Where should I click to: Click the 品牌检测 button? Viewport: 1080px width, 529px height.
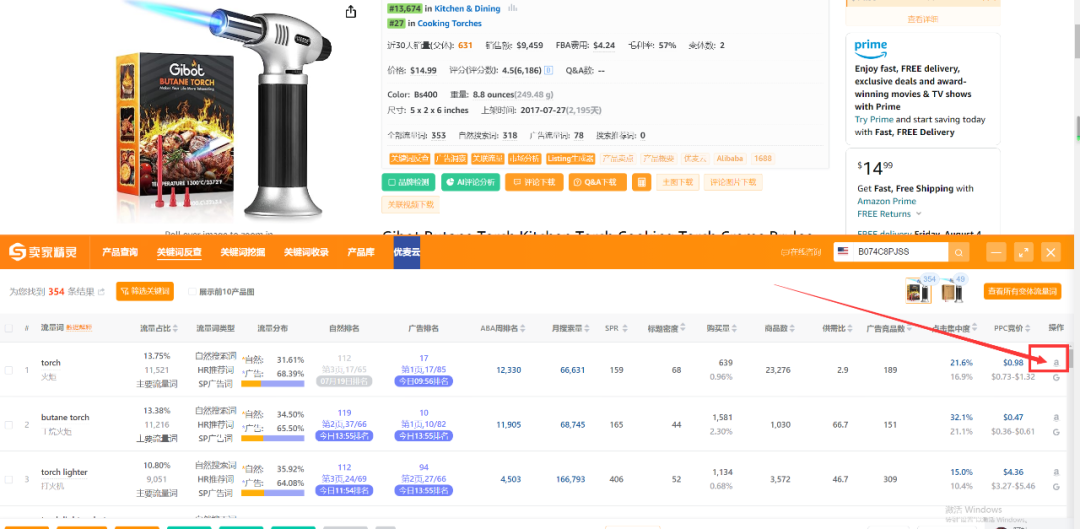(x=408, y=183)
